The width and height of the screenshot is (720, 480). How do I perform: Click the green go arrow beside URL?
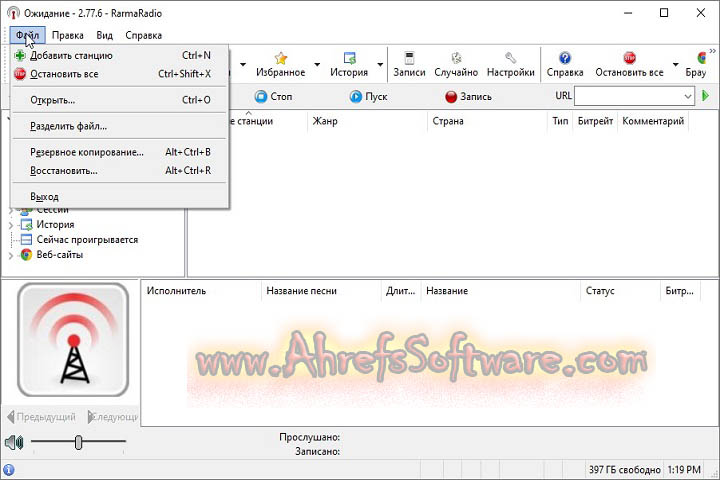[706, 96]
